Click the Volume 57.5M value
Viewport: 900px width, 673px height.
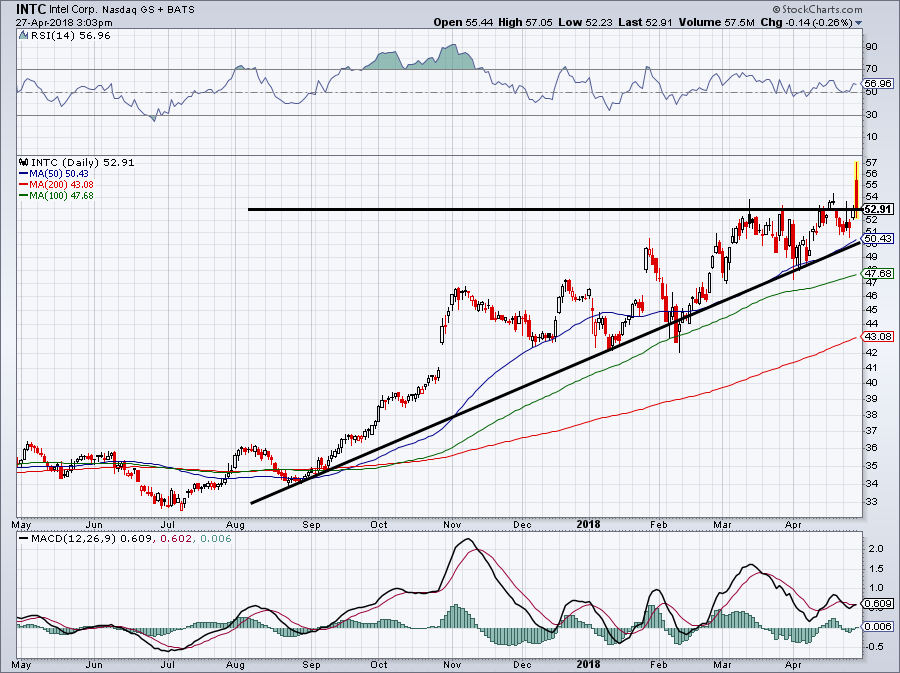717,22
